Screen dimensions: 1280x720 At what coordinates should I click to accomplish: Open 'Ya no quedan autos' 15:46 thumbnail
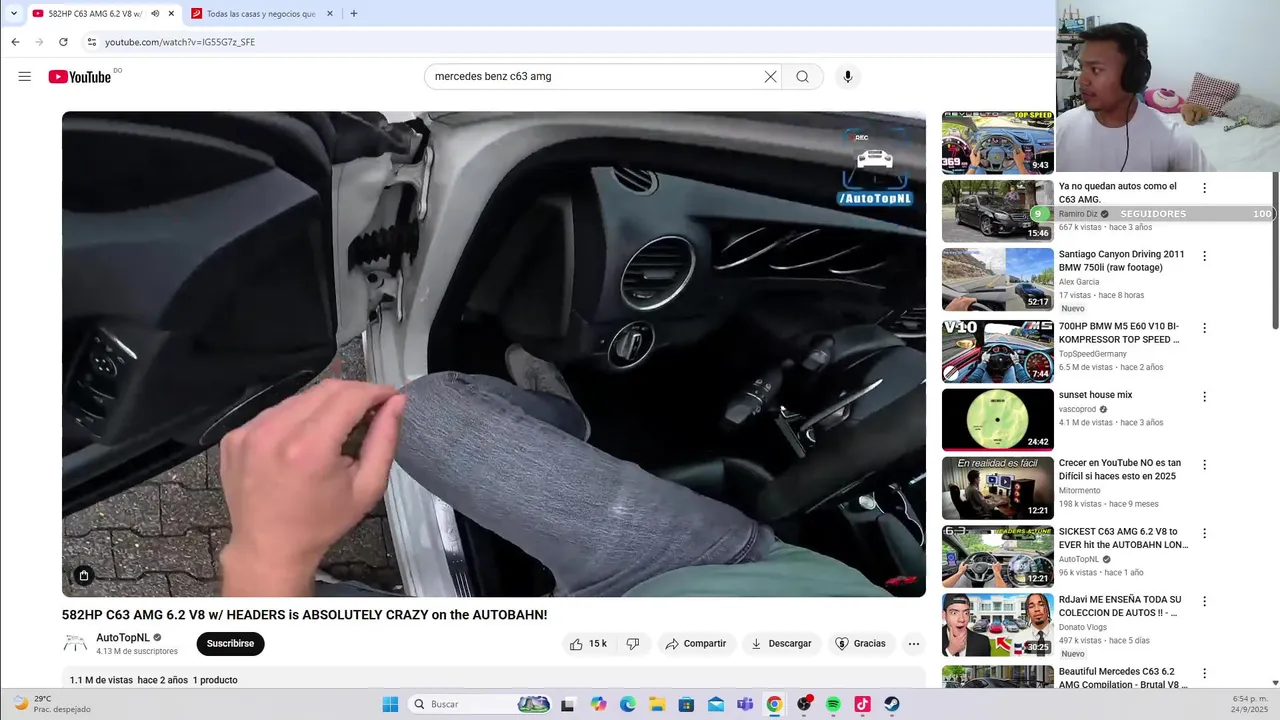coord(997,211)
